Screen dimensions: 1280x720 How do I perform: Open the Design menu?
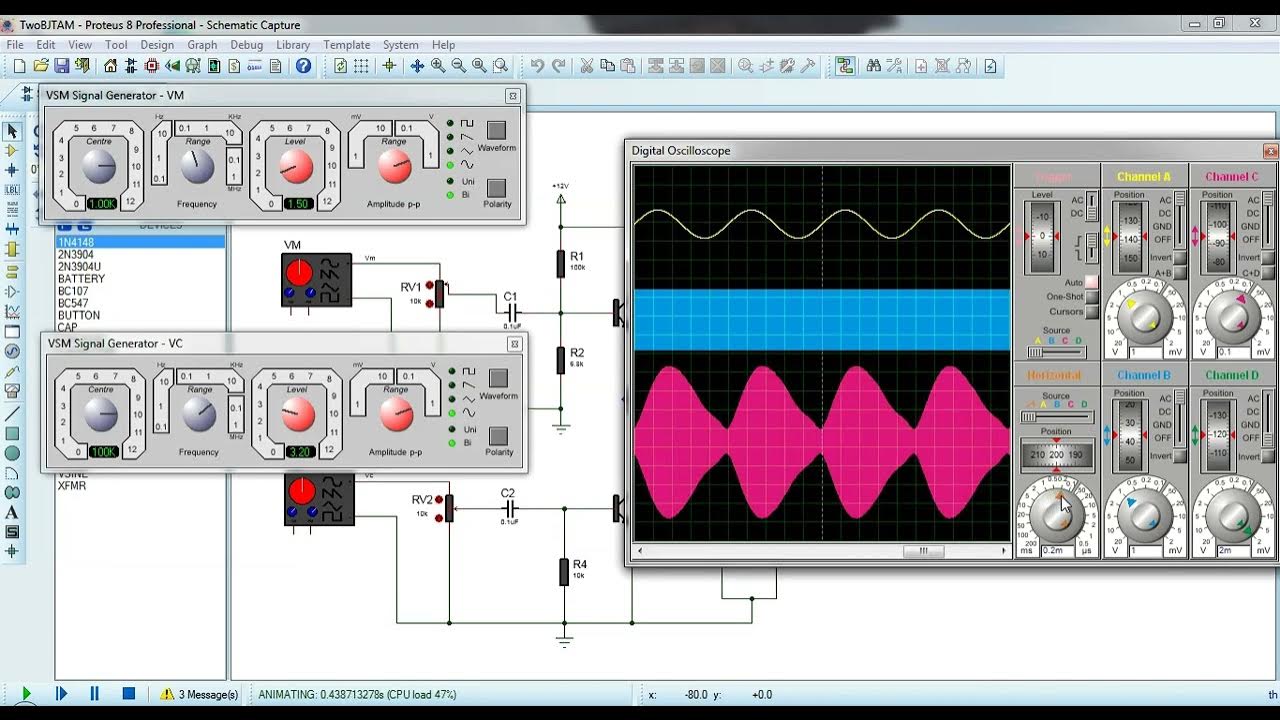tap(157, 45)
